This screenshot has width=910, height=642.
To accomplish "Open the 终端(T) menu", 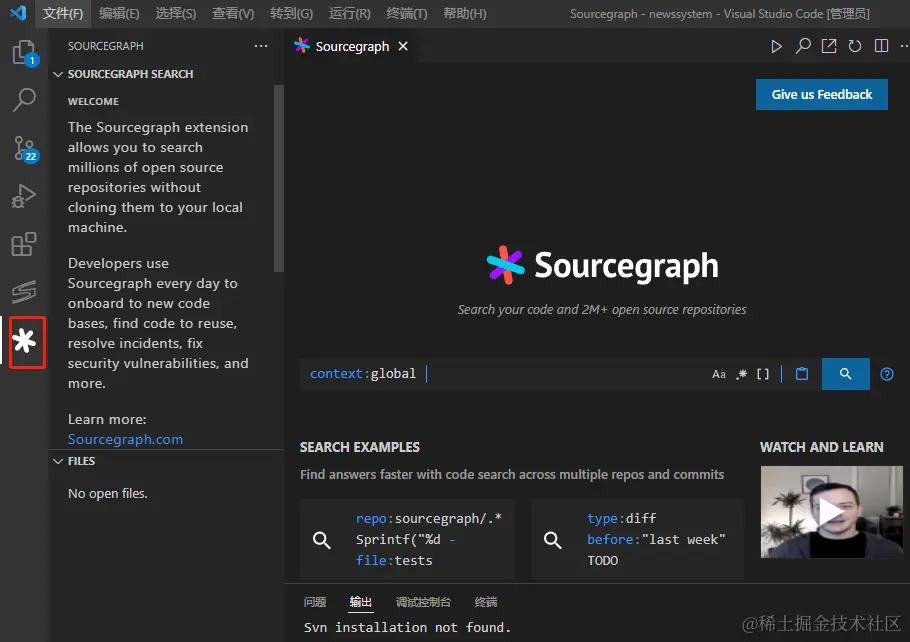I will pyautogui.click(x=407, y=13).
